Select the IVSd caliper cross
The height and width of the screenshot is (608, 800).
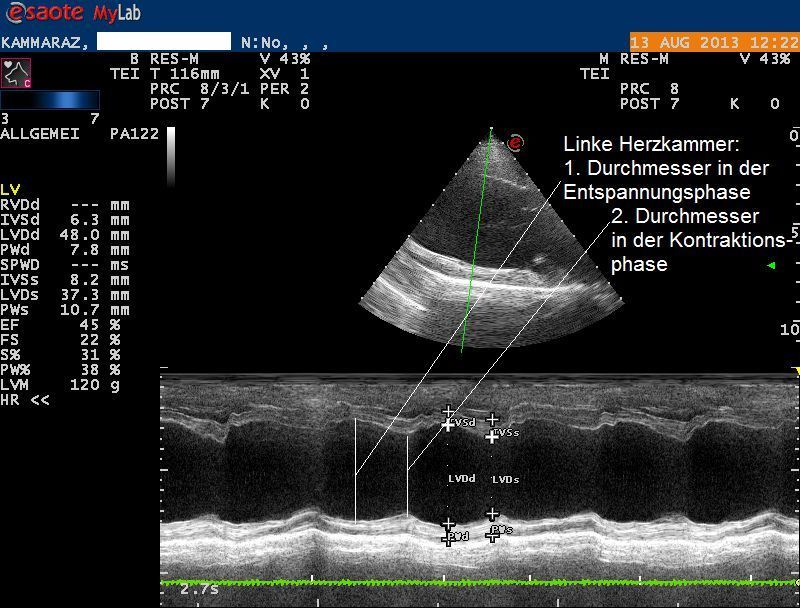[448, 425]
